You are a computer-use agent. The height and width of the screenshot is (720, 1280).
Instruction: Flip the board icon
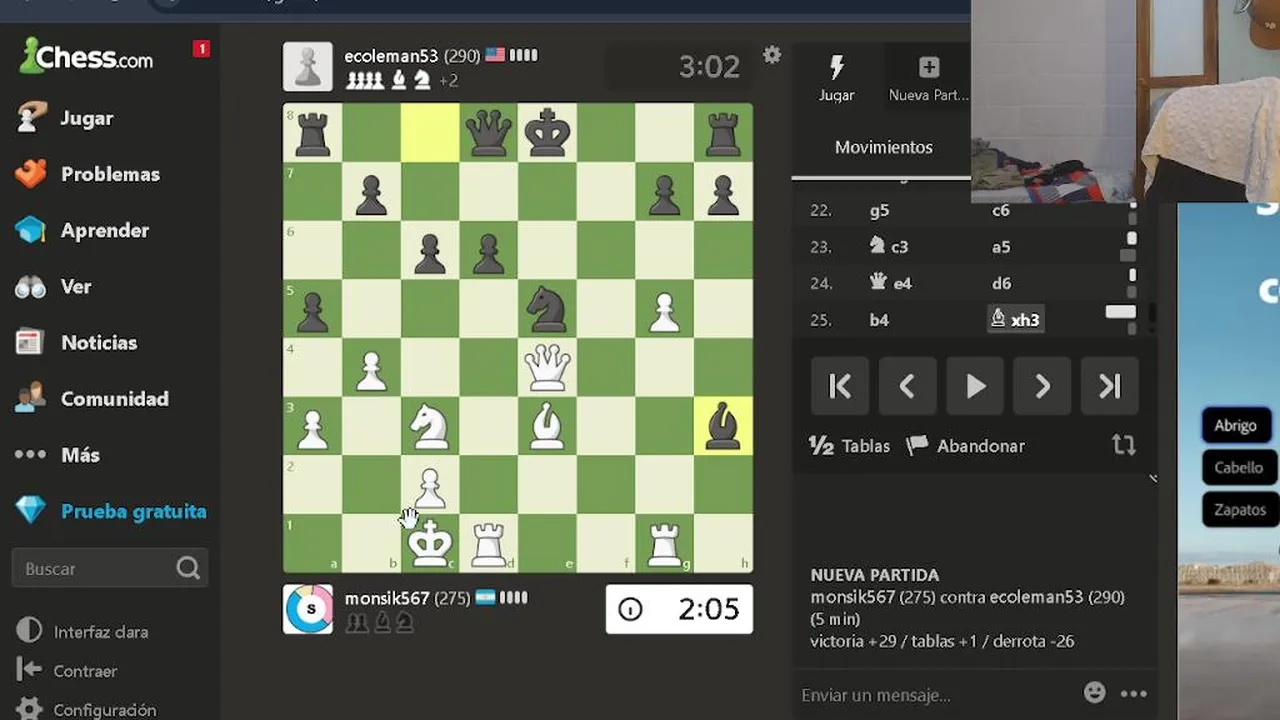(x=1124, y=446)
